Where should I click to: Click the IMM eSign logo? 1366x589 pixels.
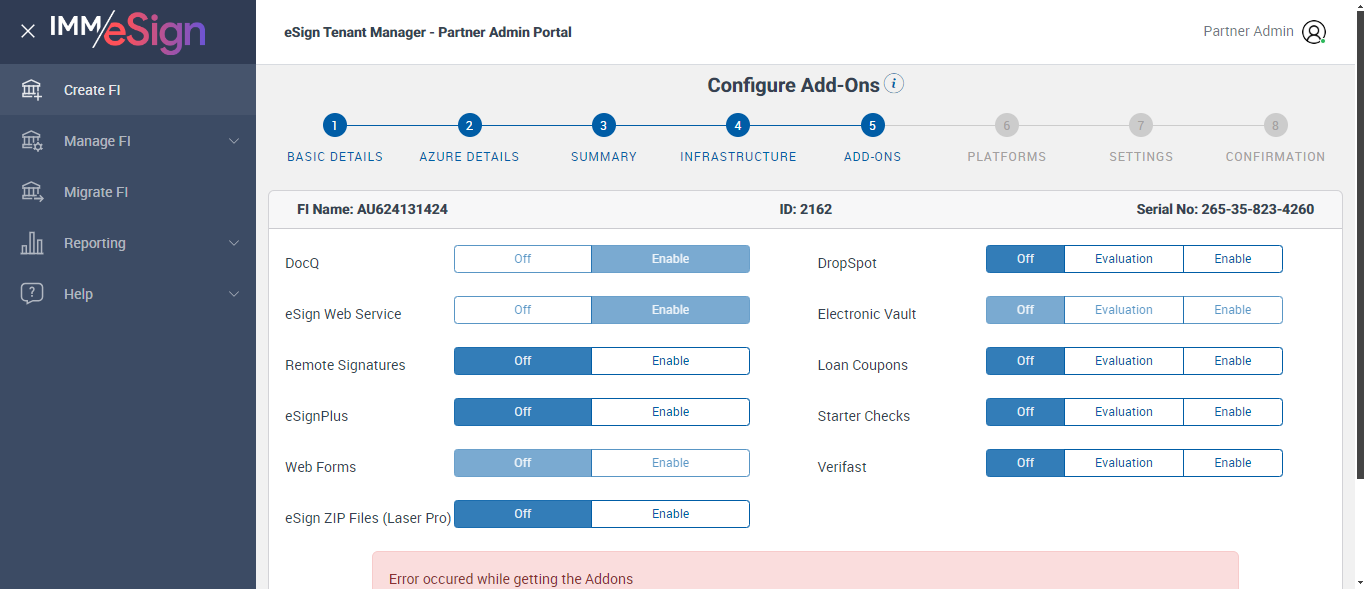click(128, 31)
